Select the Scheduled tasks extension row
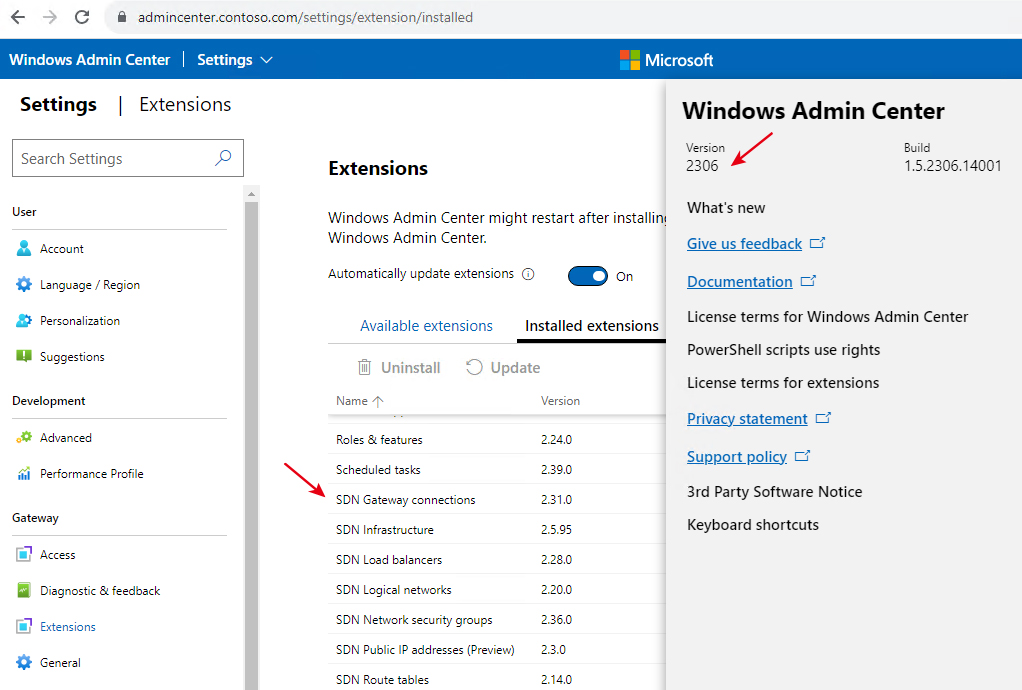Image resolution: width=1022 pixels, height=690 pixels. [497, 469]
